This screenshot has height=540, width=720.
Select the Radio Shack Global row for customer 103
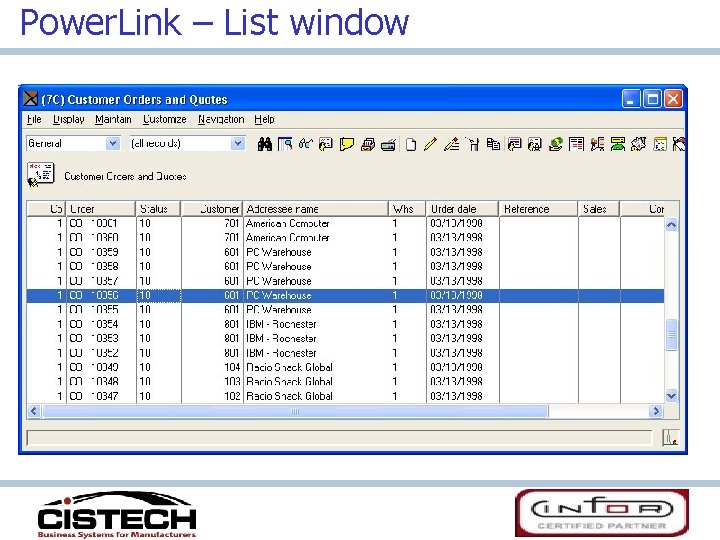(x=345, y=382)
